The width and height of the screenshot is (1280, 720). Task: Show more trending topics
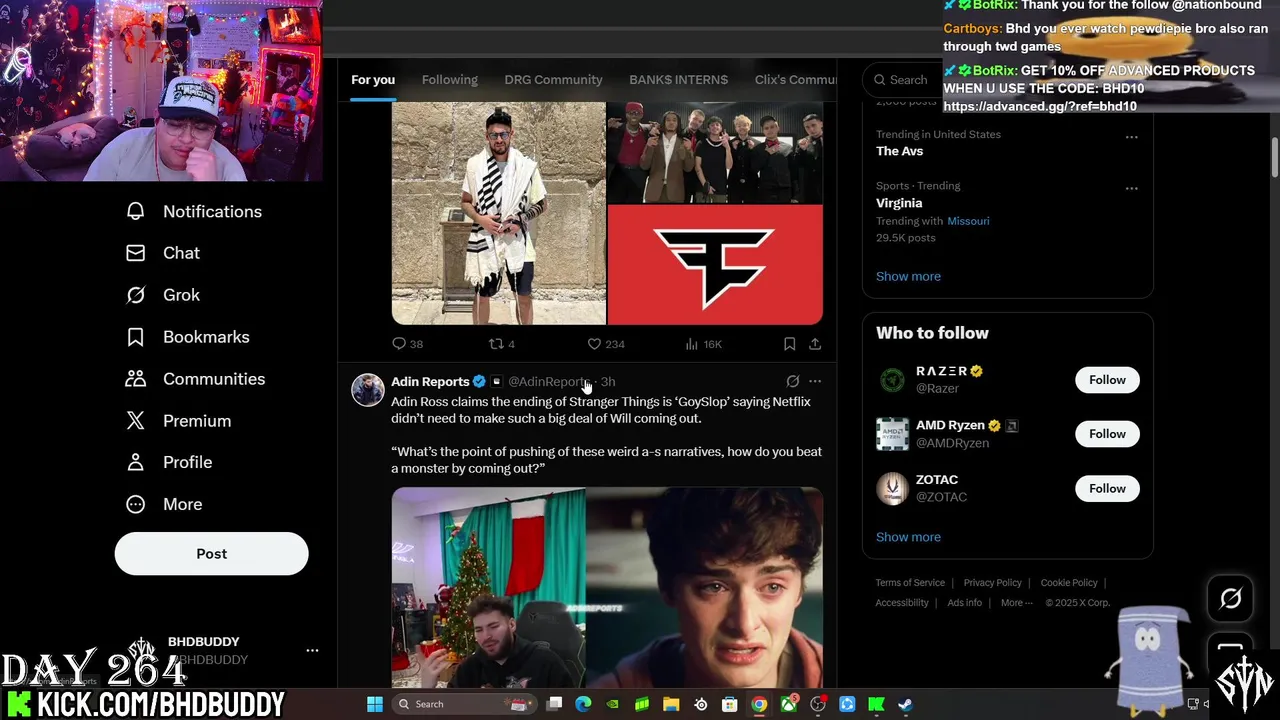(x=908, y=276)
